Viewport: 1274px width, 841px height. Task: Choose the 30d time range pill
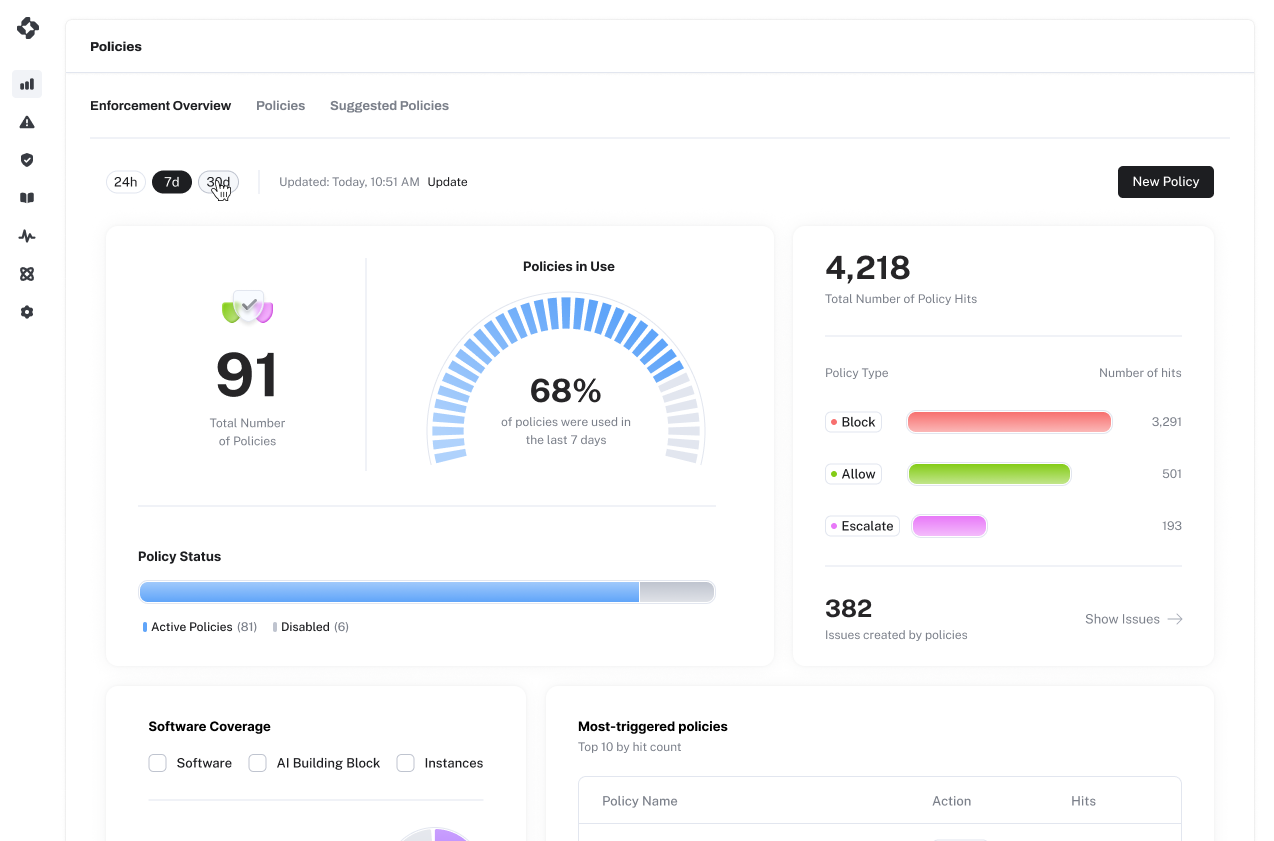[x=218, y=182]
